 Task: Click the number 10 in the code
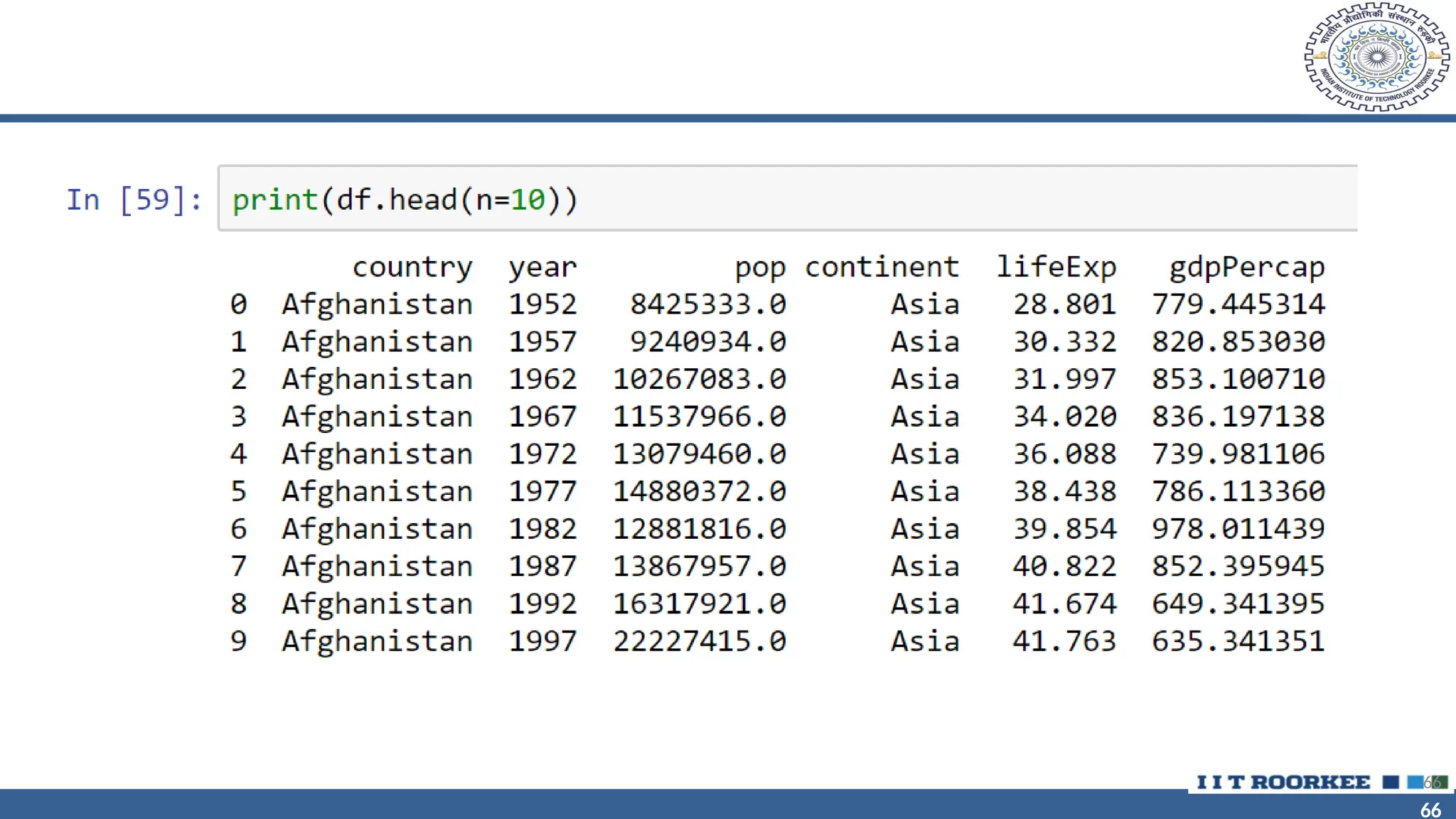[x=528, y=200]
